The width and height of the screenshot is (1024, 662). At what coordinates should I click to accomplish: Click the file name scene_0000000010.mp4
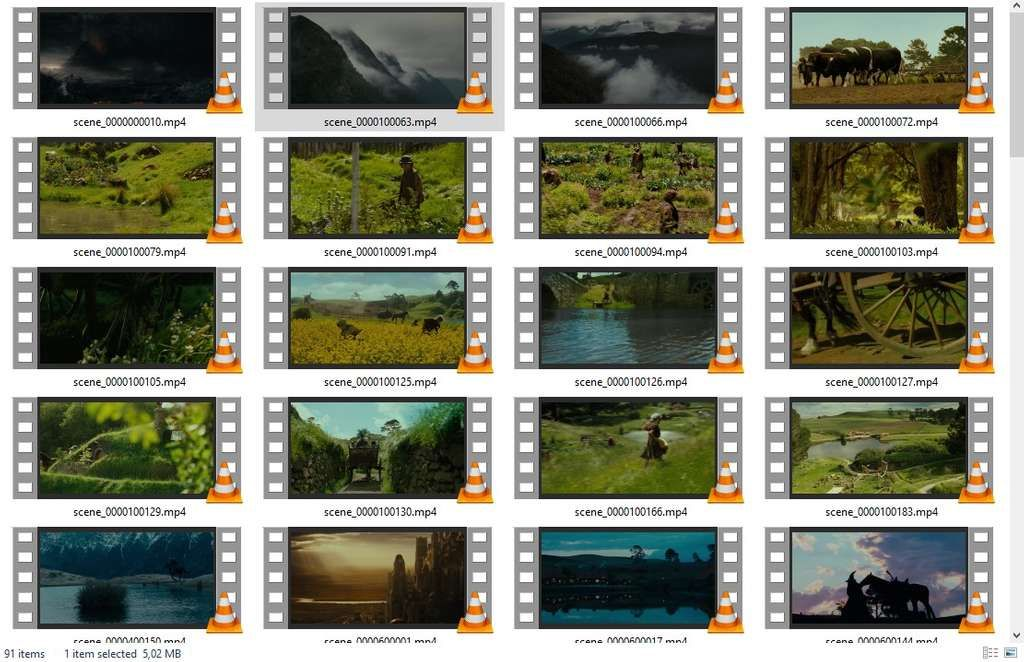129,122
